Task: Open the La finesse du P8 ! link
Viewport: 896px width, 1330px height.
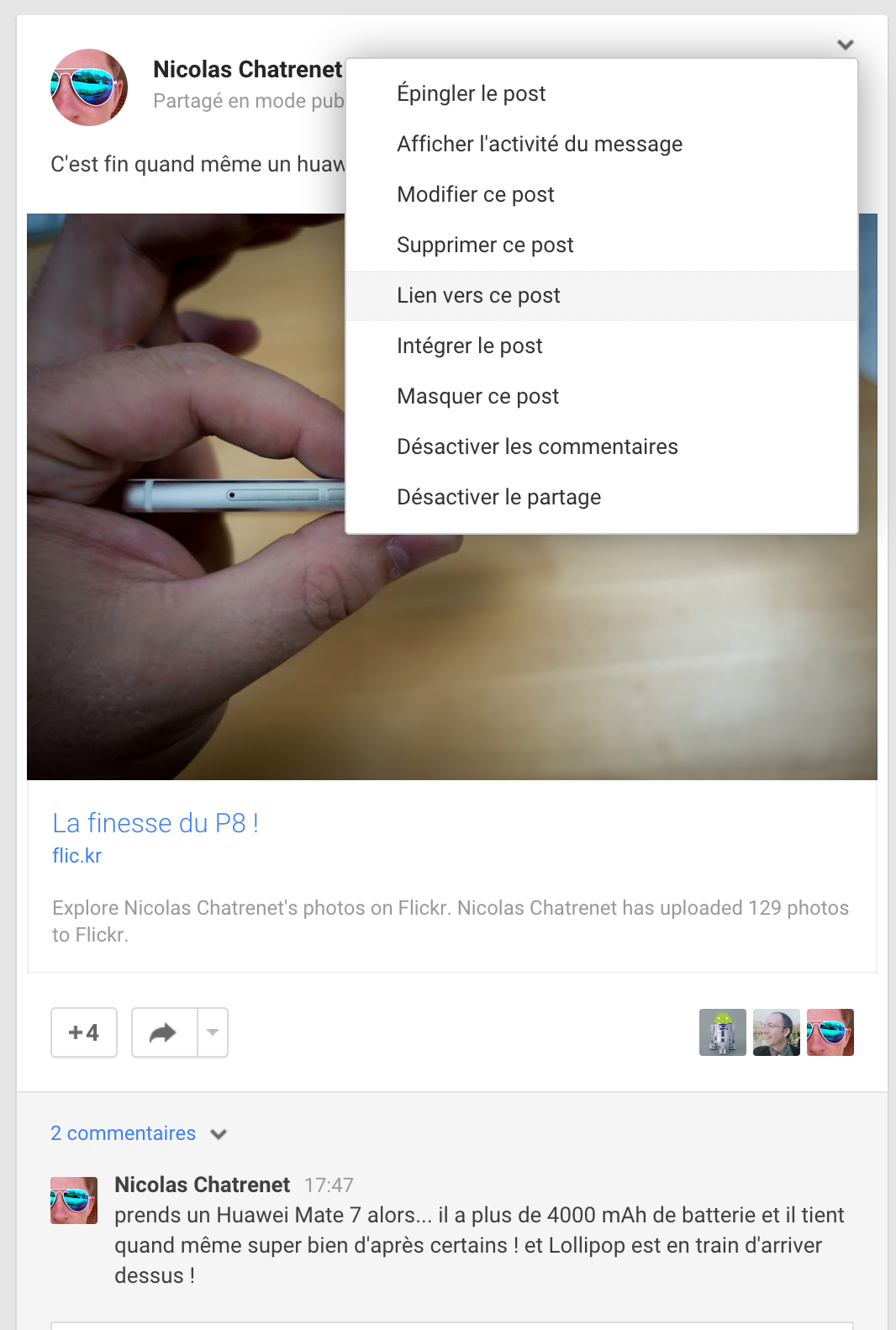Action: (155, 823)
